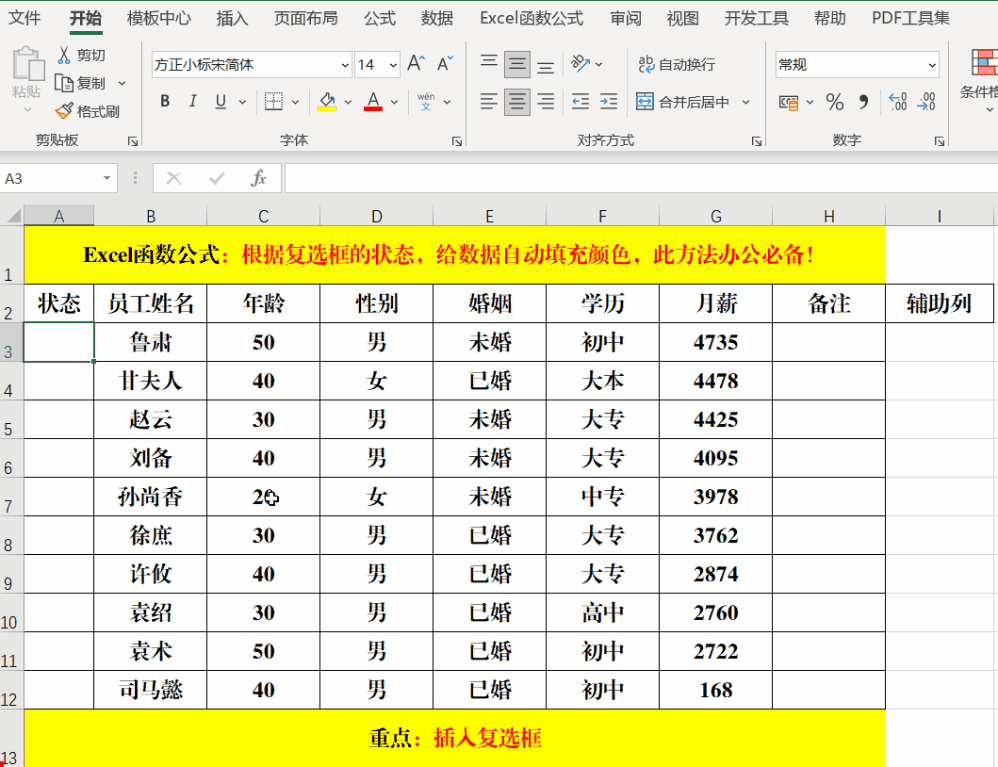Click the decrease indent icon
998x767 pixels.
(x=580, y=101)
